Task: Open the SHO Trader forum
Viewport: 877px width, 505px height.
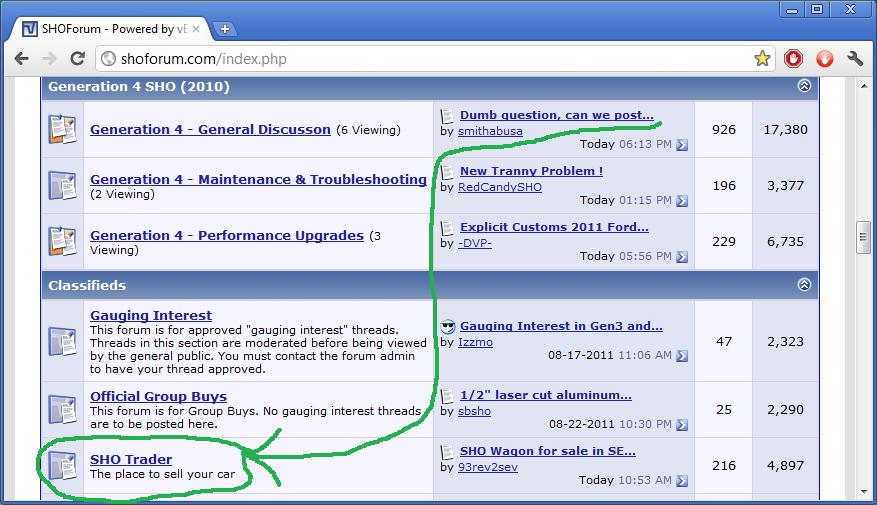Action: (x=131, y=459)
